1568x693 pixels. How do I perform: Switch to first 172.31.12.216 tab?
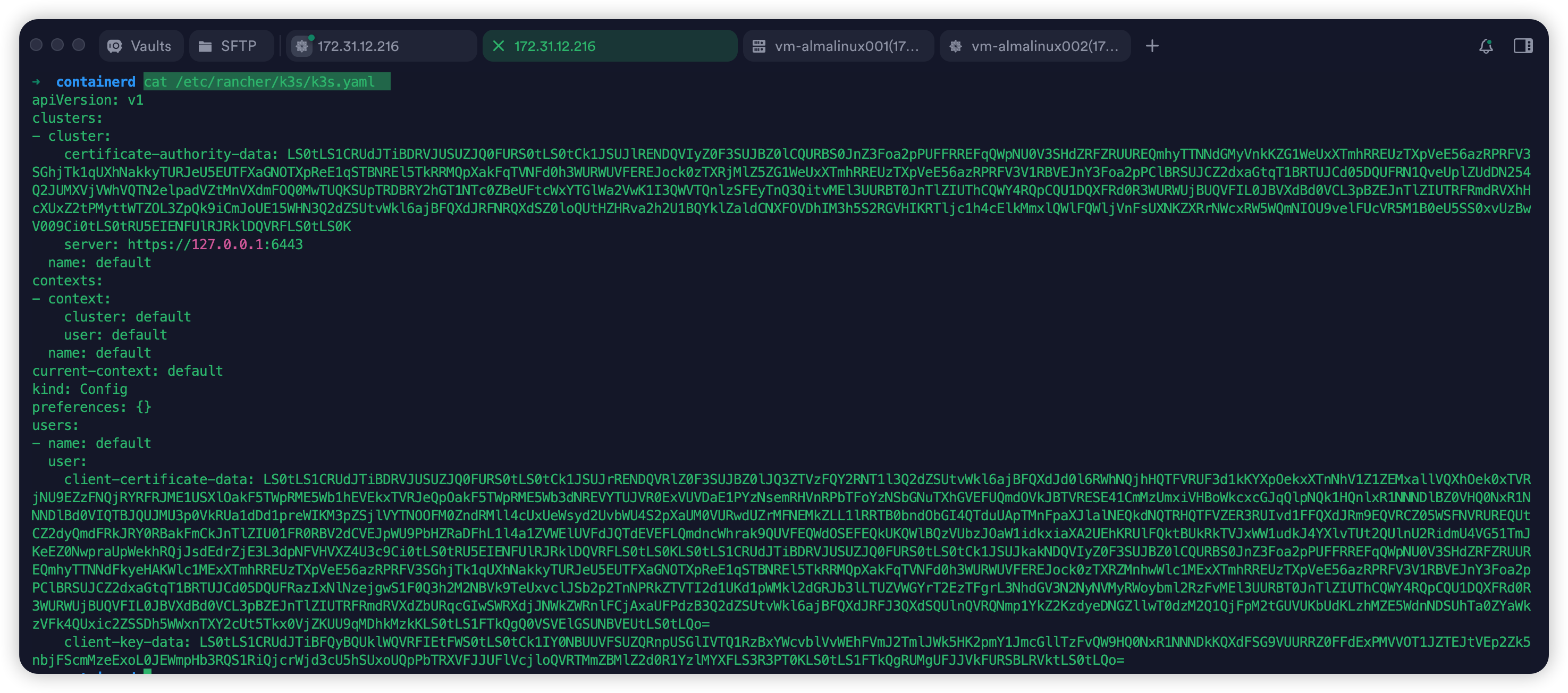click(x=381, y=46)
